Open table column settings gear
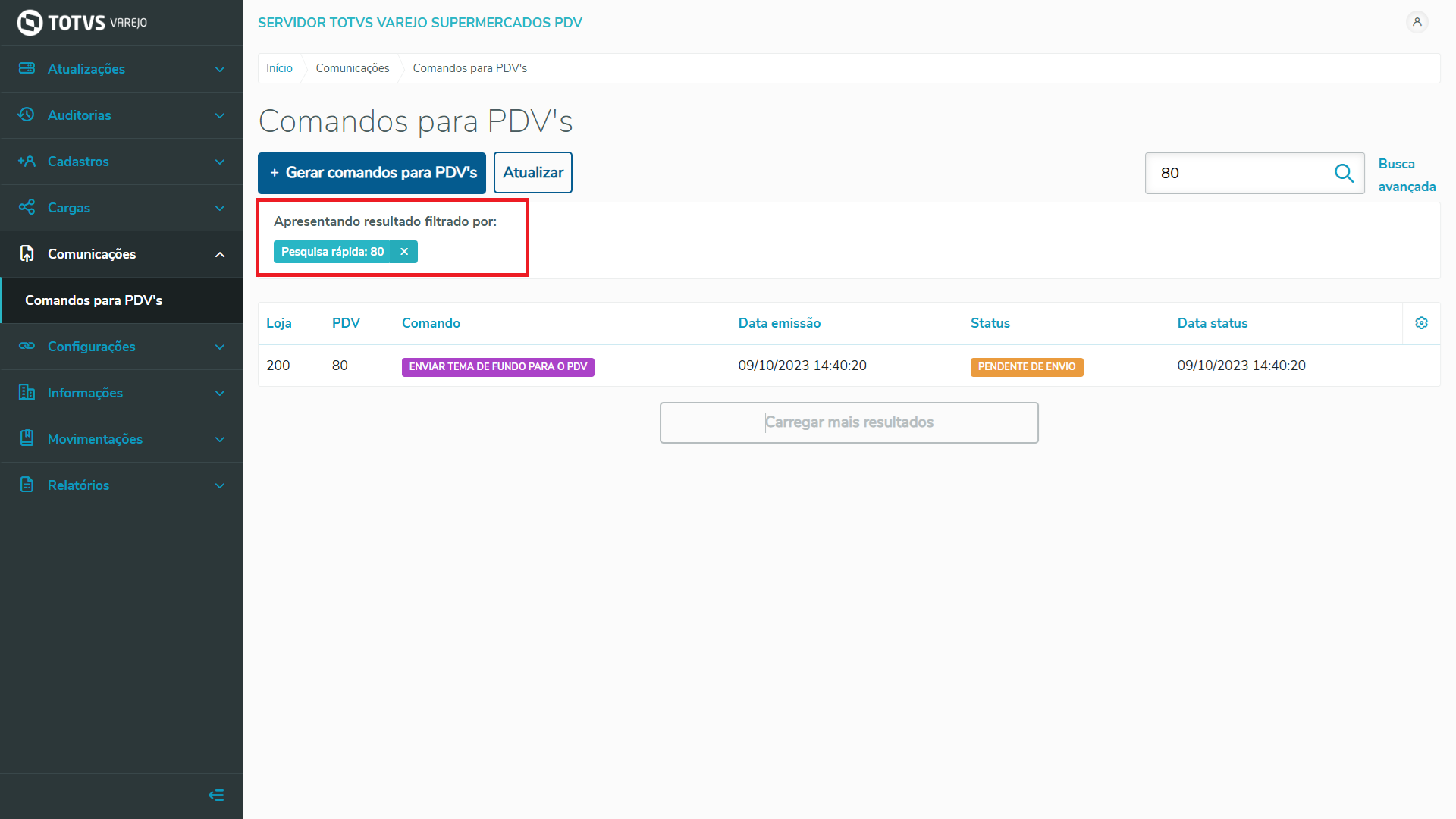1456x819 pixels. [x=1421, y=323]
